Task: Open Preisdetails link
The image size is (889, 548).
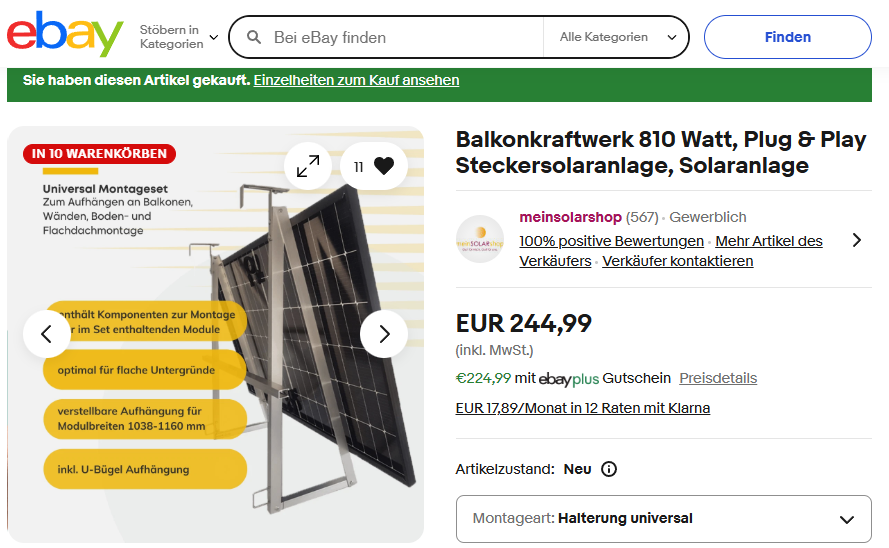Action: click(718, 378)
